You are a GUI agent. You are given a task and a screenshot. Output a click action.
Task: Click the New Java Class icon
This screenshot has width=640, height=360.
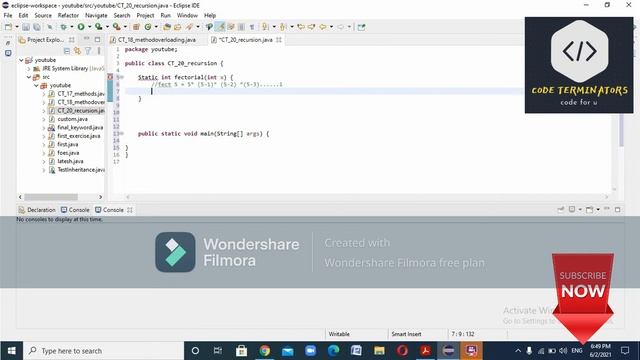click(x=148, y=27)
